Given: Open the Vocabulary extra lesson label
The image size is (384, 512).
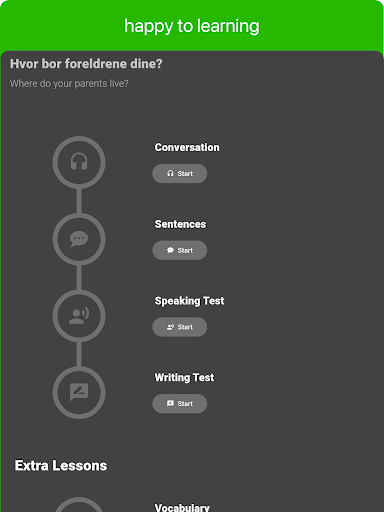Looking at the screenshot, I should (182, 507).
